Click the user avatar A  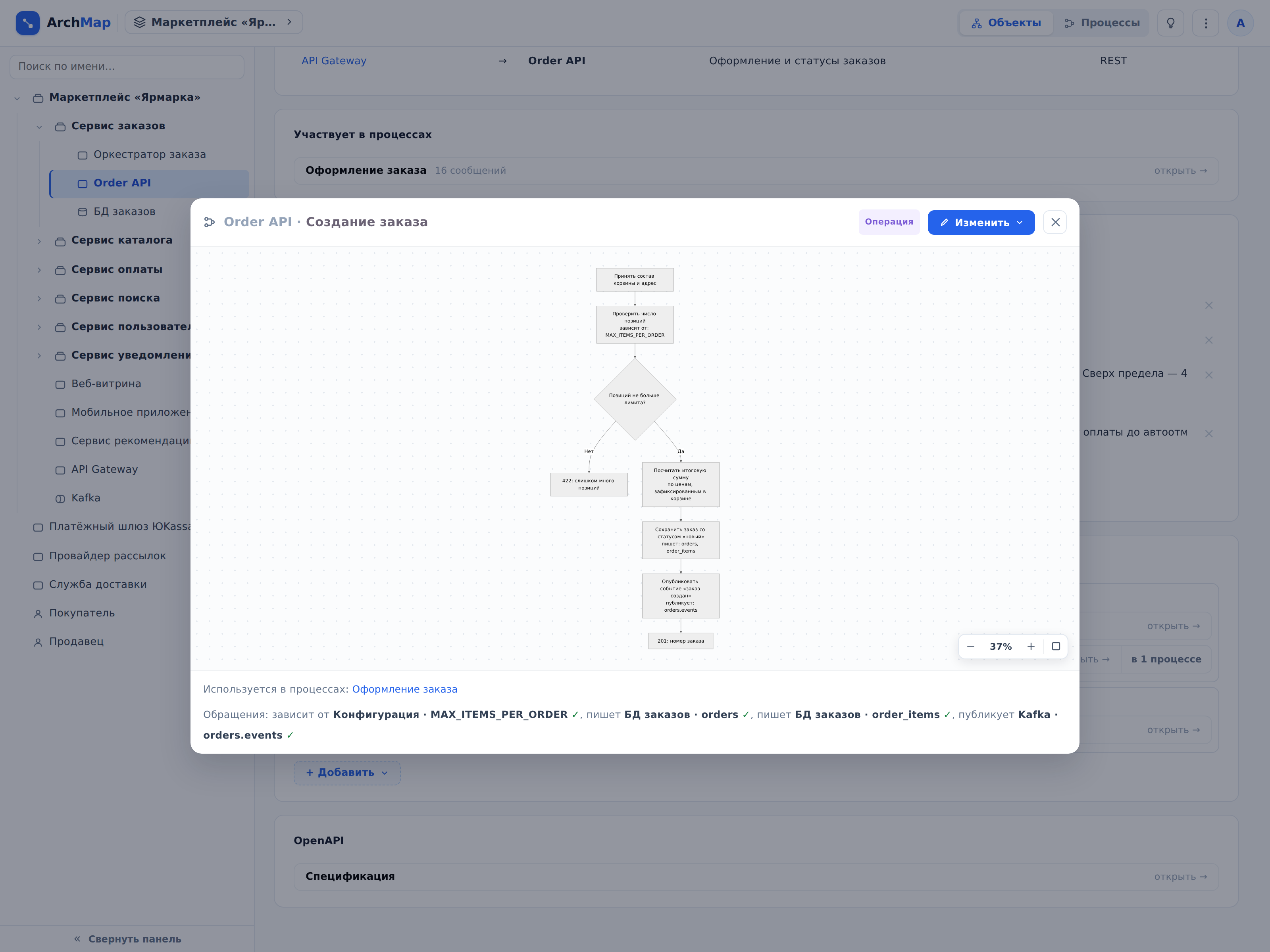pyautogui.click(x=1240, y=23)
